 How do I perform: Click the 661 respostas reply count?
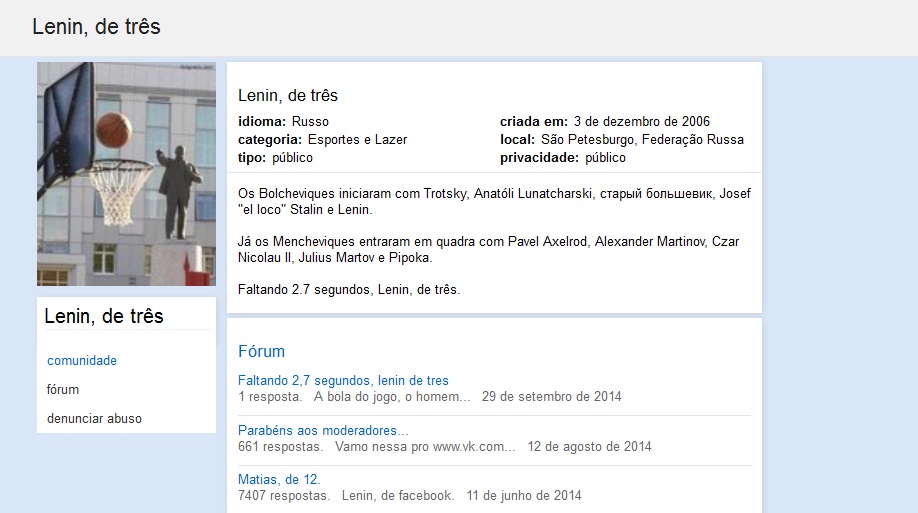point(280,447)
